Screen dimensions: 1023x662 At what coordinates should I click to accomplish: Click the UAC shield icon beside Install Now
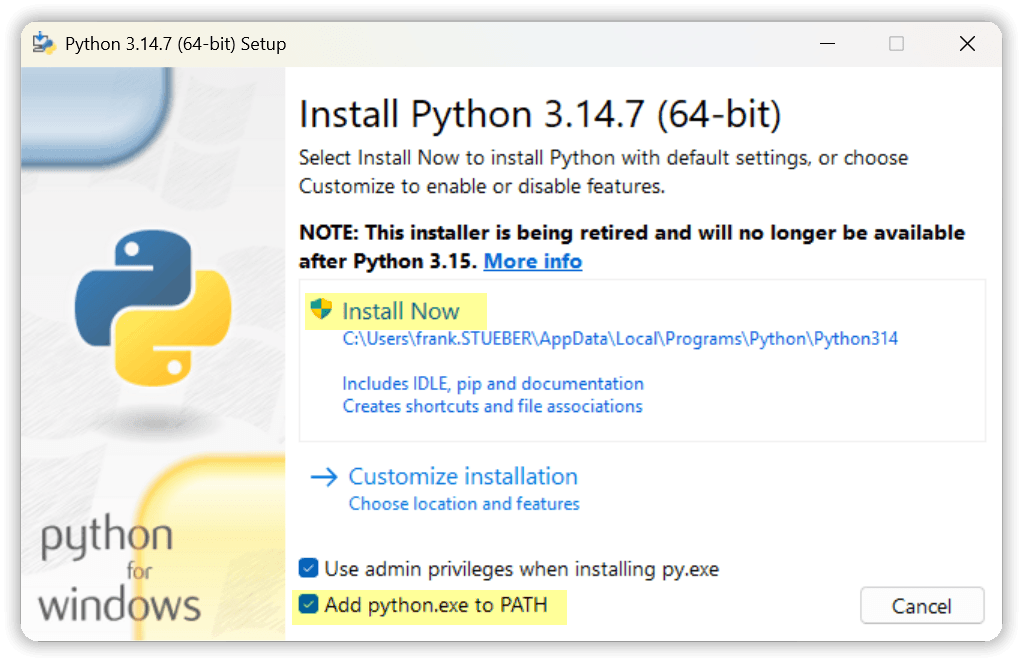point(321,308)
